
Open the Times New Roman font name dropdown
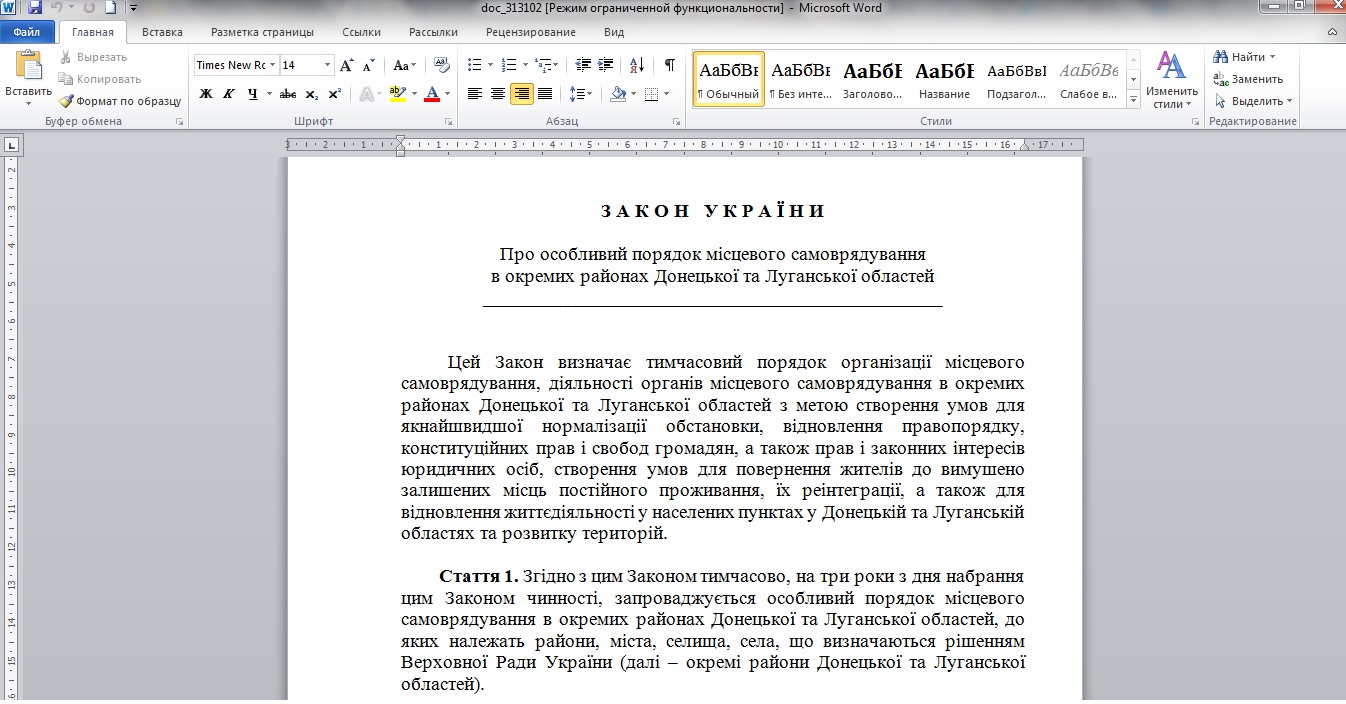point(272,66)
